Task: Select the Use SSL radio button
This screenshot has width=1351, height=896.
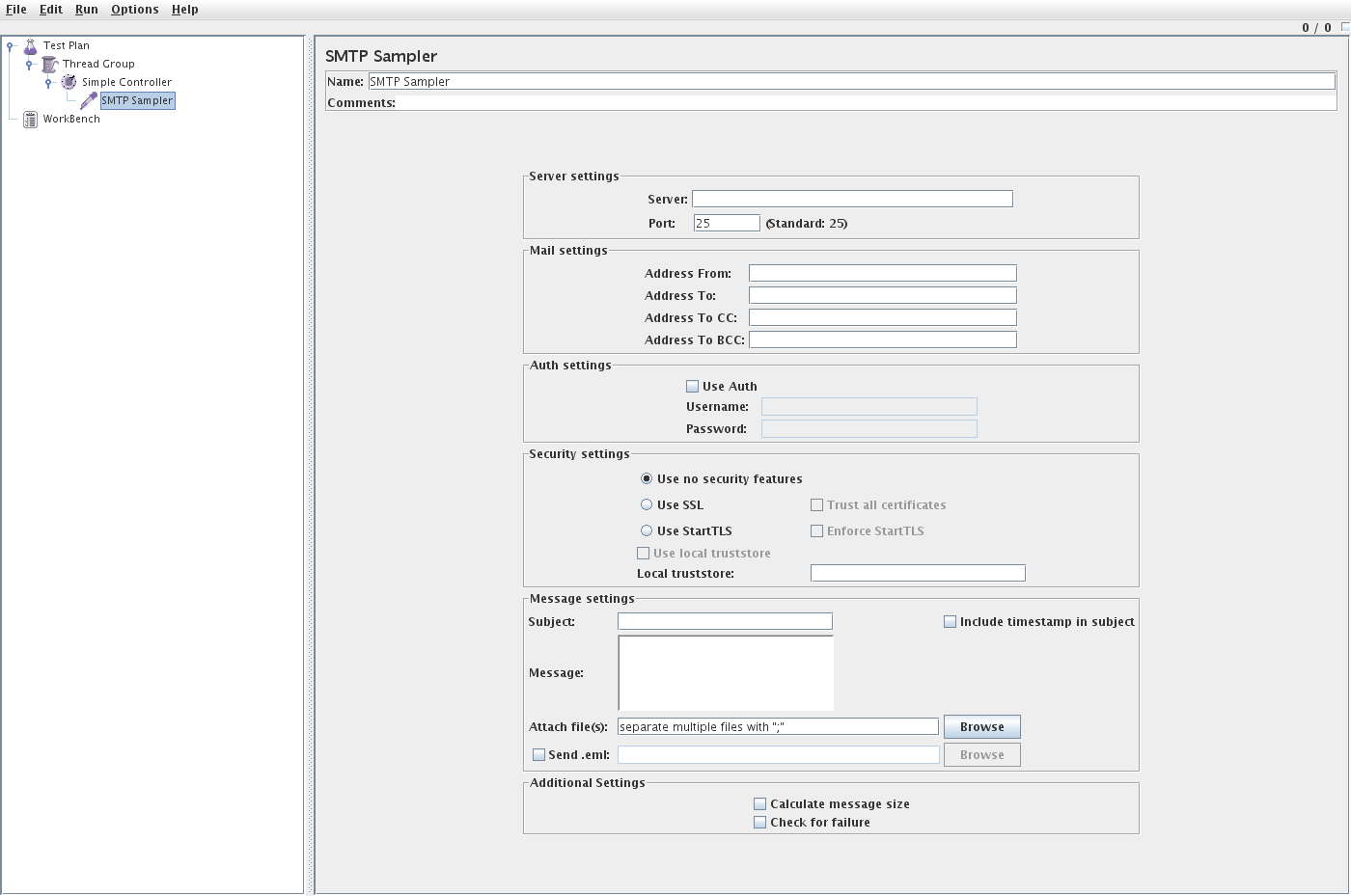Action: [x=646, y=504]
